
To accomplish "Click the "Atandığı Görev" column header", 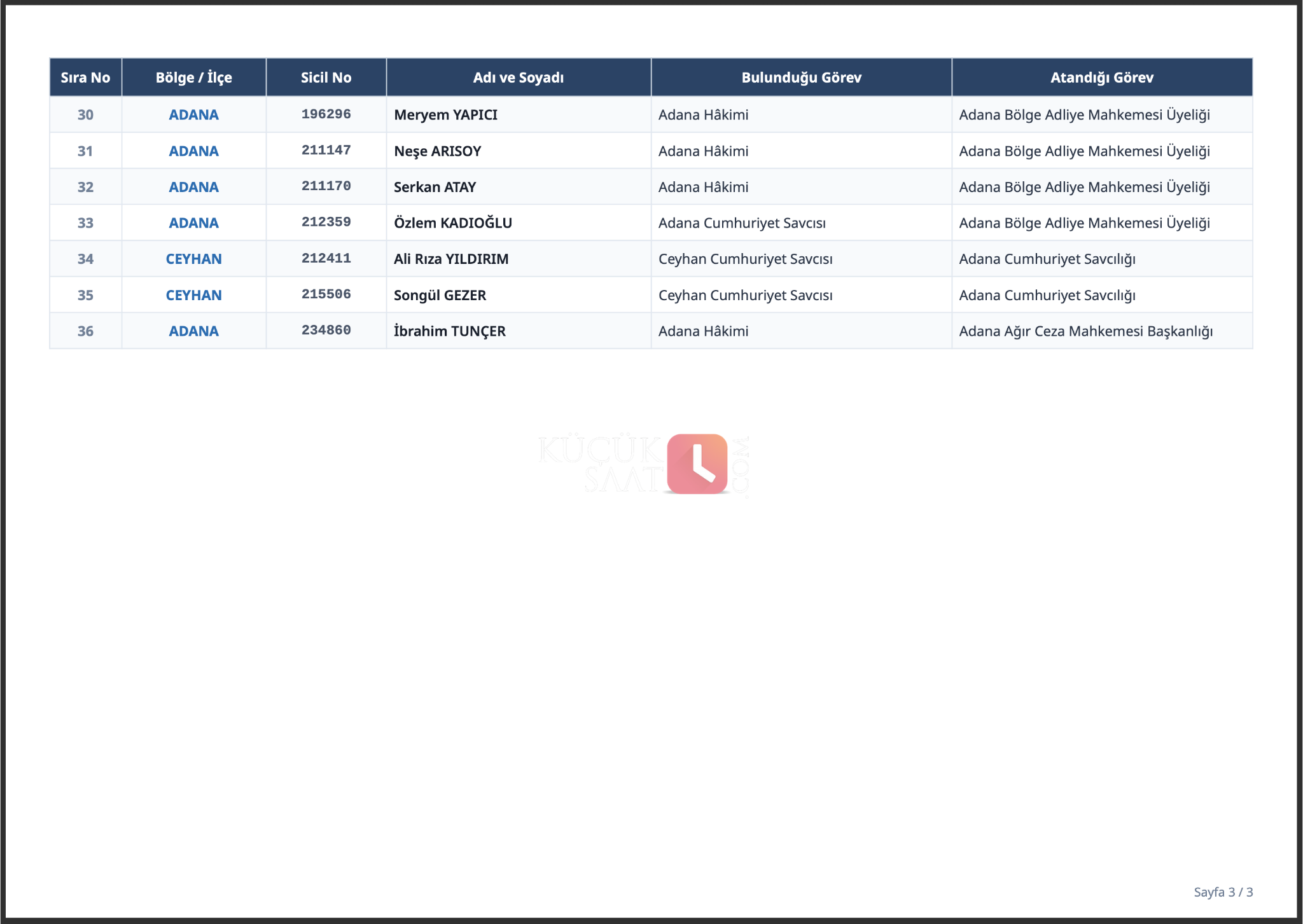I will click(1102, 78).
